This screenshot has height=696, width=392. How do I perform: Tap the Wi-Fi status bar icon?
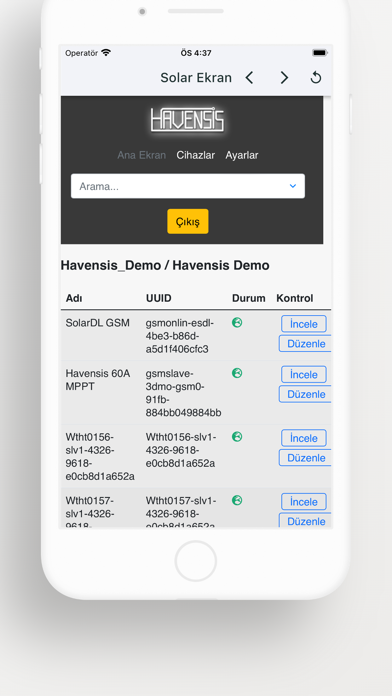coord(106,53)
